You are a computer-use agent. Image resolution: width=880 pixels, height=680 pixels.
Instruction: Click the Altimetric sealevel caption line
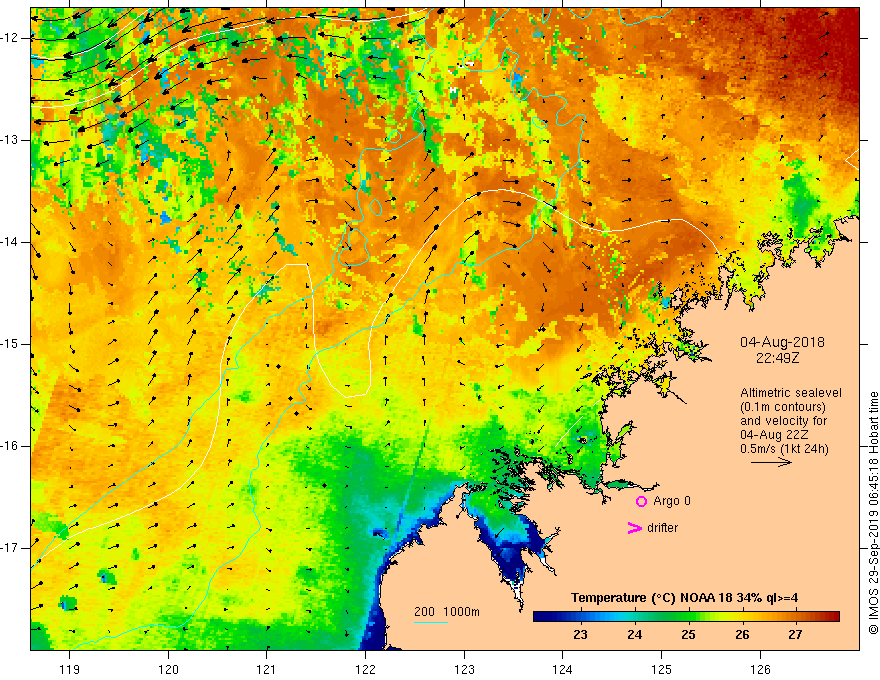tap(791, 393)
